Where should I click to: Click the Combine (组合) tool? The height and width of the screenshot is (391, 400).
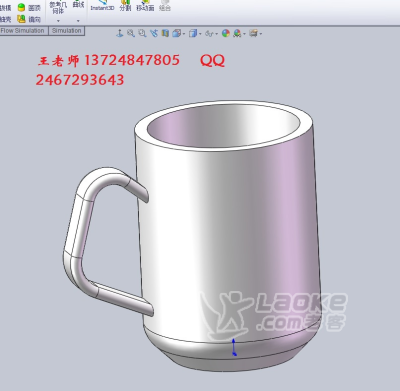pos(165,6)
